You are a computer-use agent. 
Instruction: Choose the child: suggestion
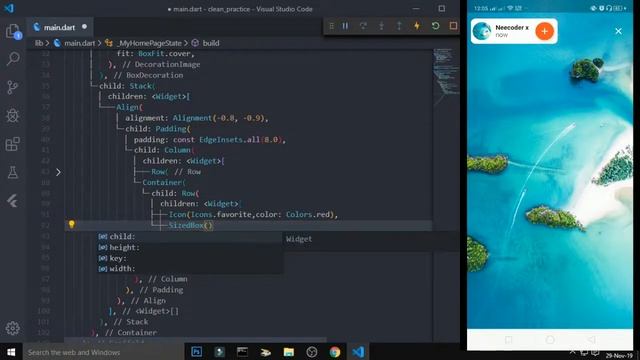tap(190, 236)
